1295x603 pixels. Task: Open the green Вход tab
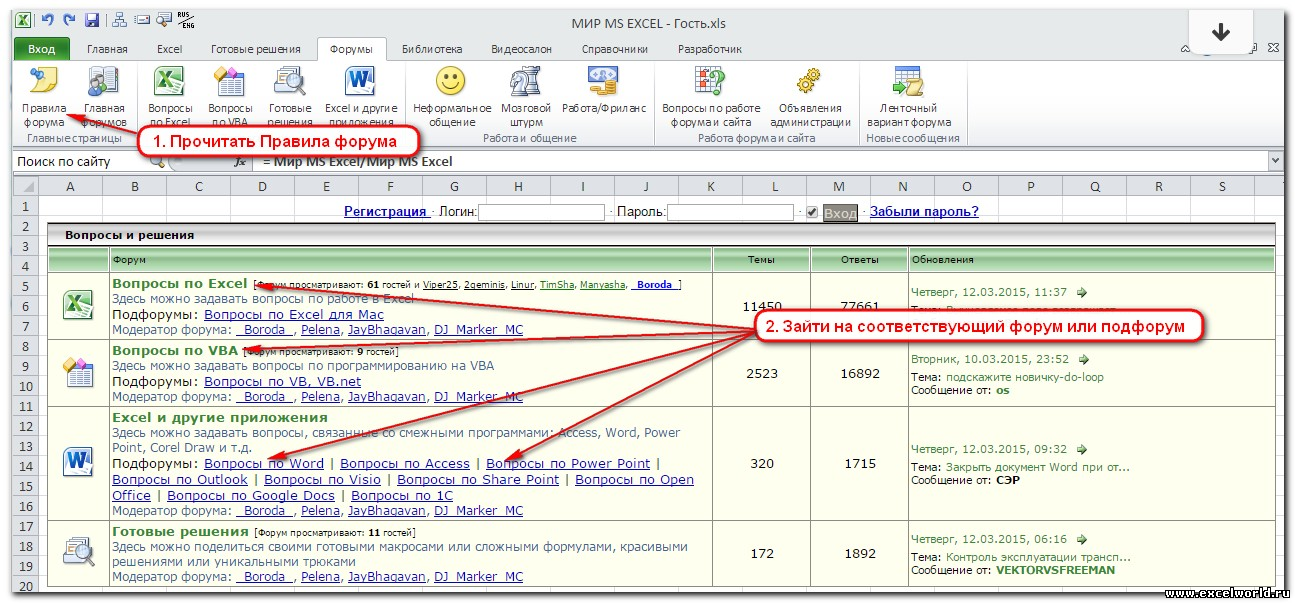point(42,49)
